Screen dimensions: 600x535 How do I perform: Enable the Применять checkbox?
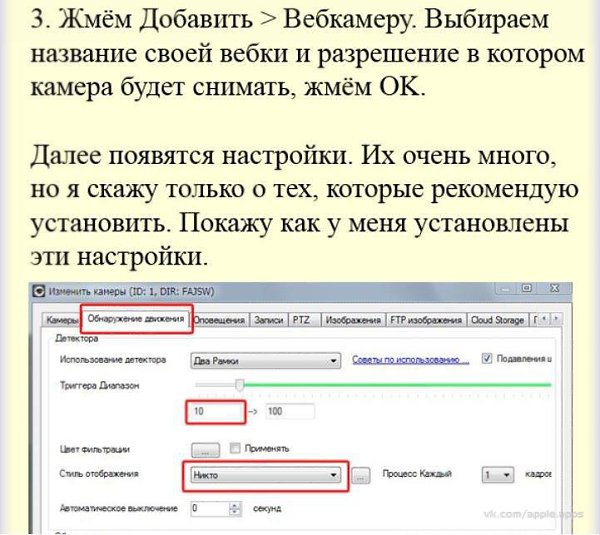coord(236,449)
